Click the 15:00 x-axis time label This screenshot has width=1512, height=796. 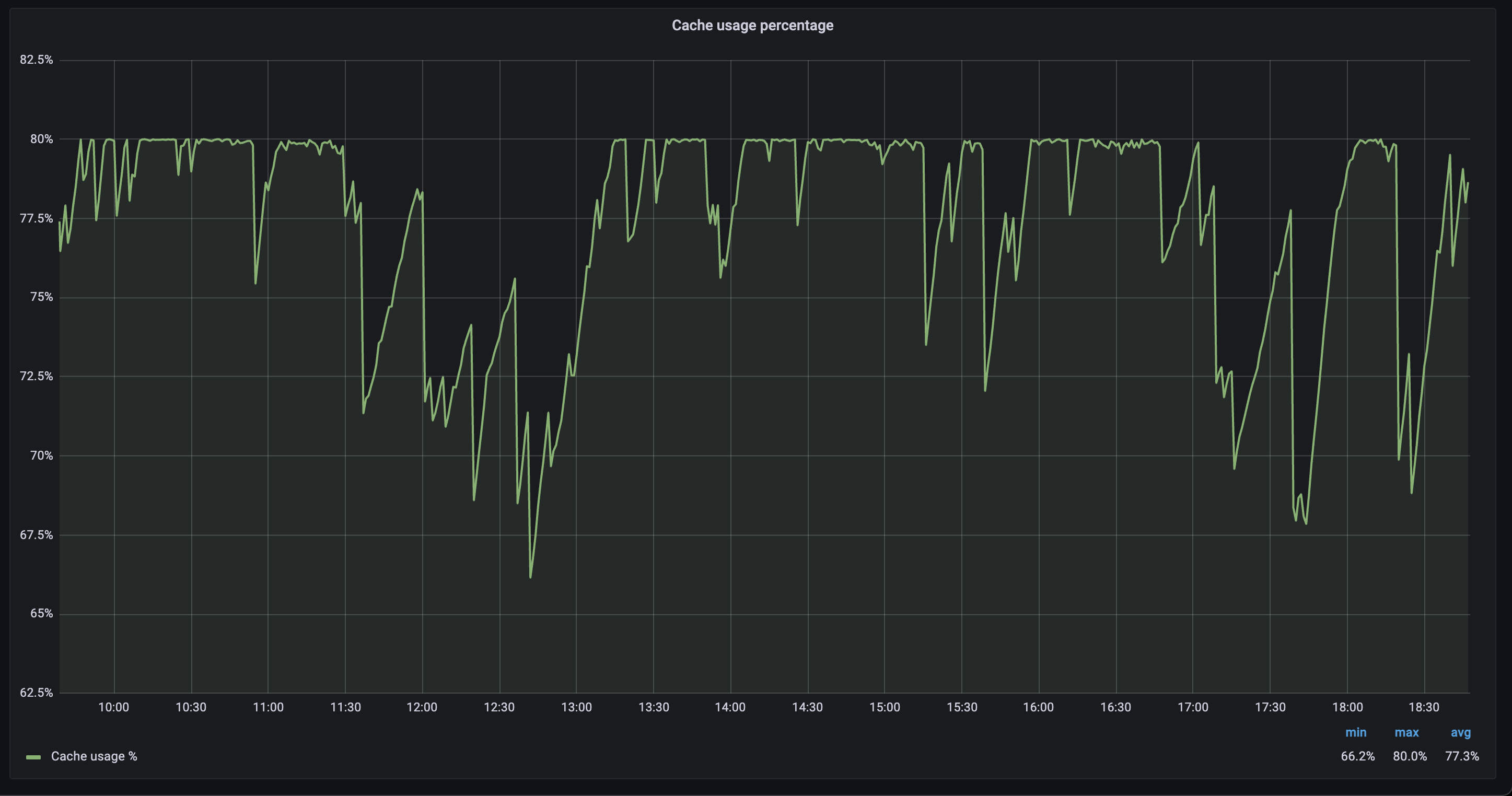pos(884,707)
